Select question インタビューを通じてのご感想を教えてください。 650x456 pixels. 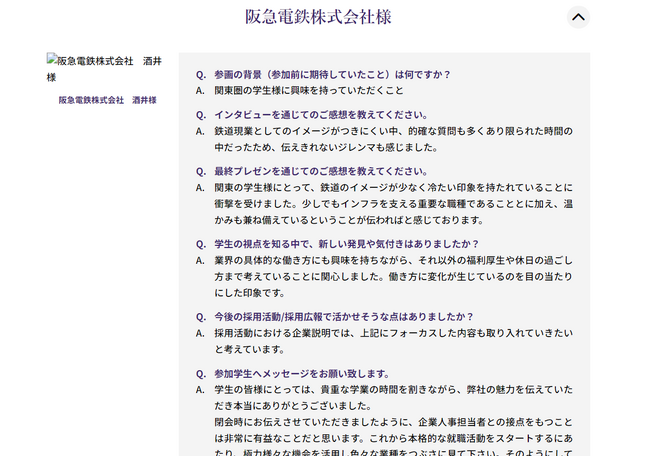[322, 115]
